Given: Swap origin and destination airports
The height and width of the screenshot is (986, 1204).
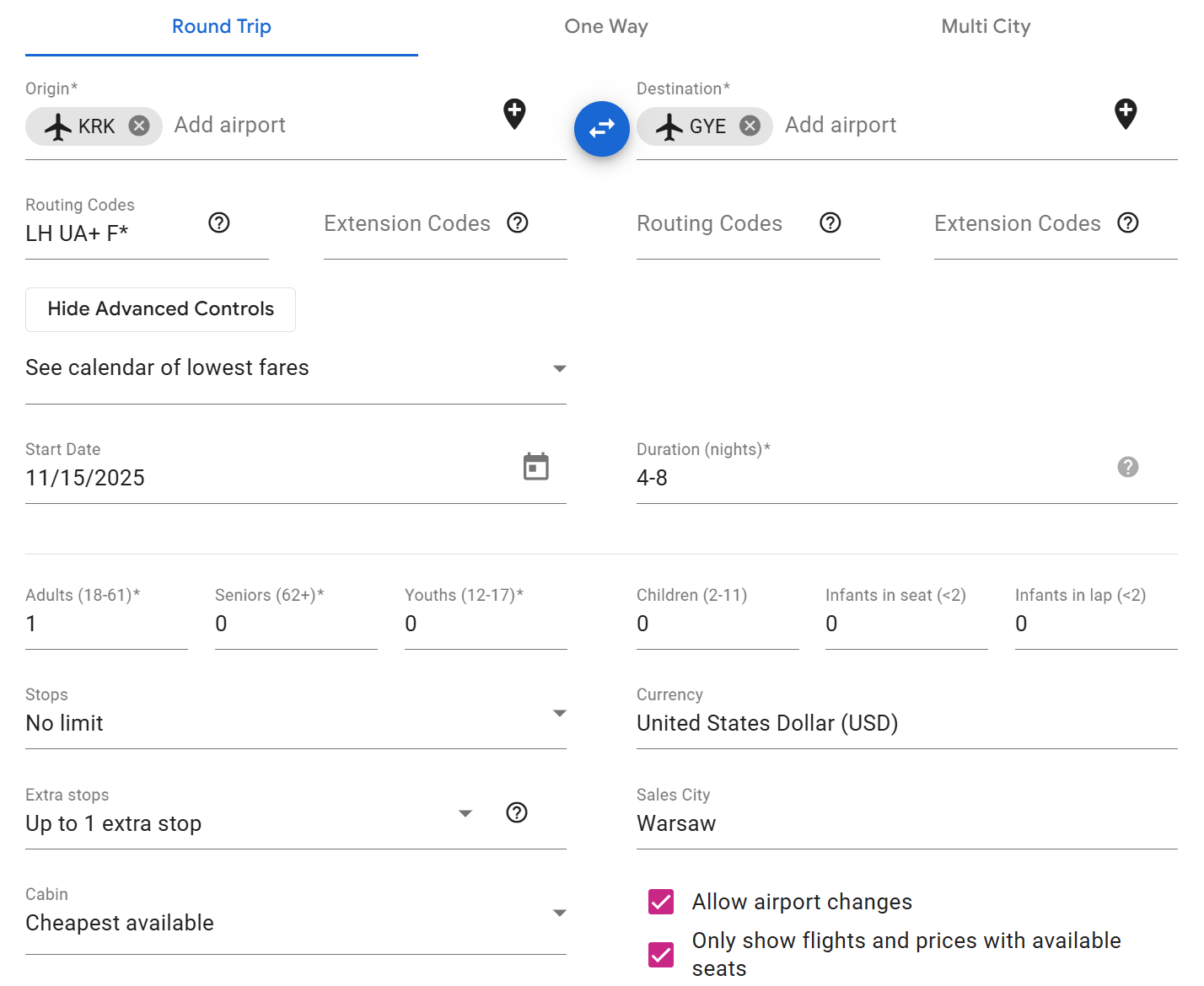Looking at the screenshot, I should pos(602,129).
